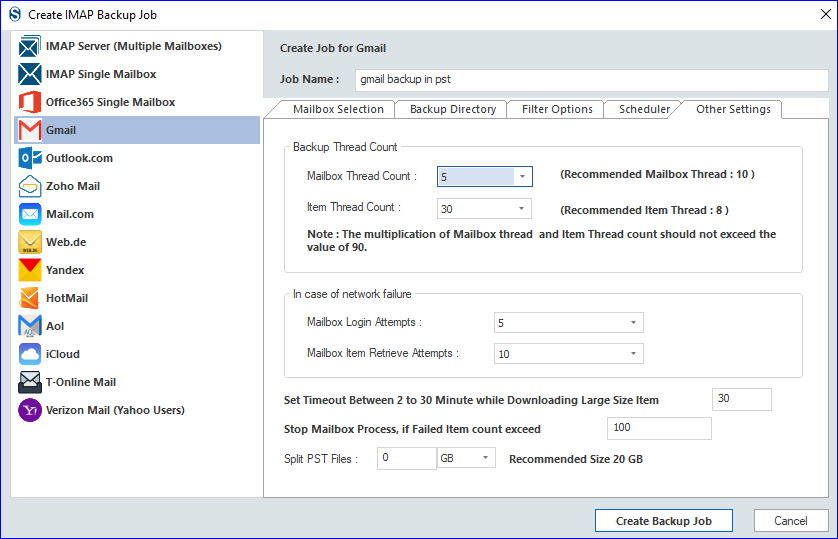Viewport: 838px width, 539px height.
Task: Select Web.de label in list
Action: [x=66, y=242]
